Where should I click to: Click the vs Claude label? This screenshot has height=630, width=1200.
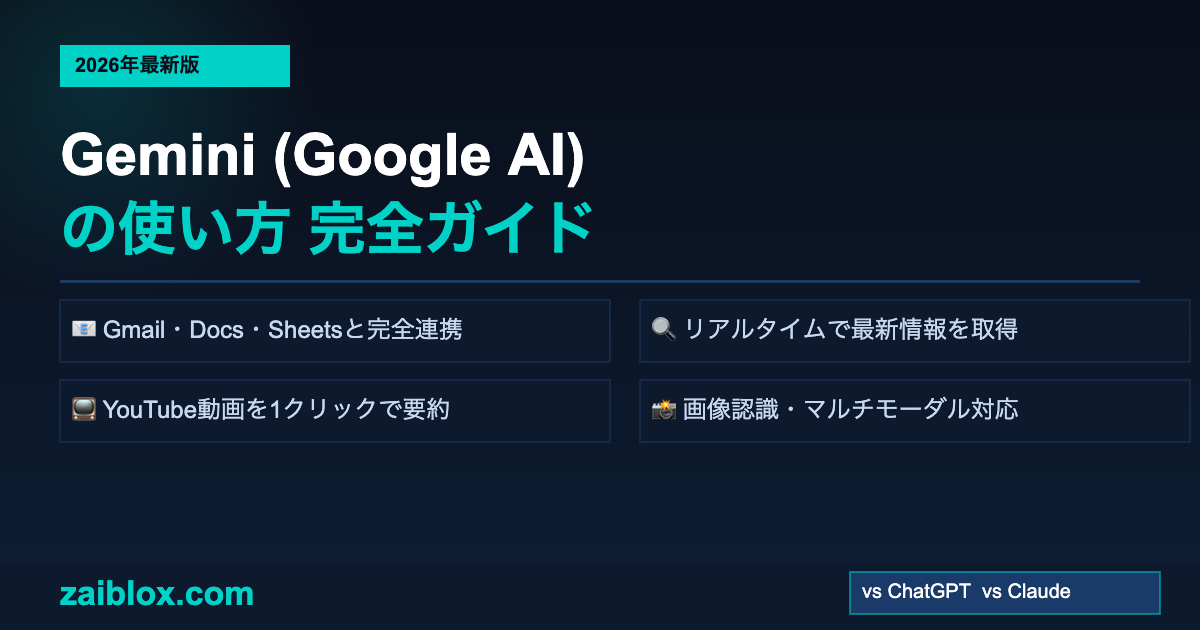(x=1026, y=592)
